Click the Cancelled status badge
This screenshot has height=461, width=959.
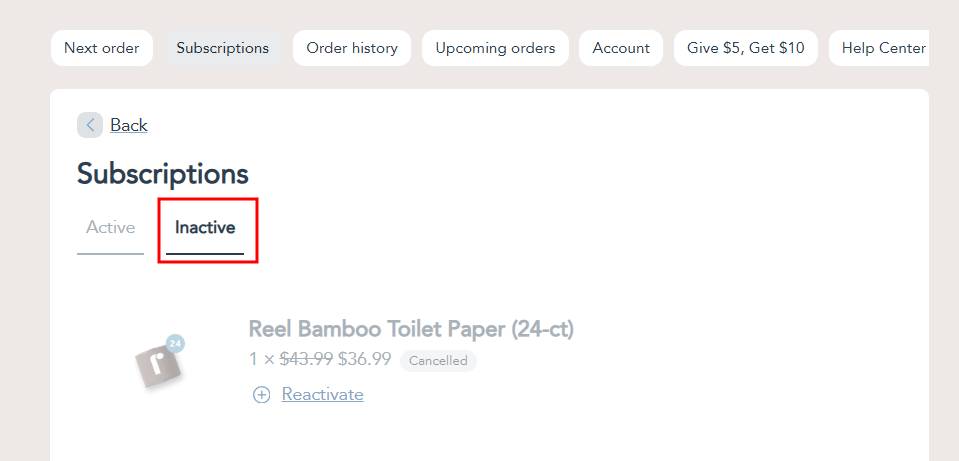(x=438, y=361)
